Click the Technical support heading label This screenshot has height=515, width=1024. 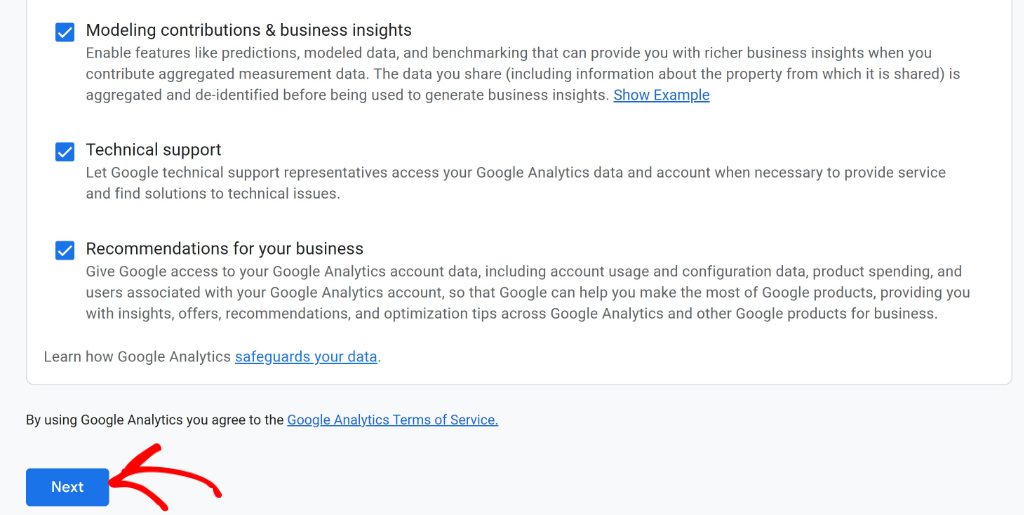click(x=153, y=149)
